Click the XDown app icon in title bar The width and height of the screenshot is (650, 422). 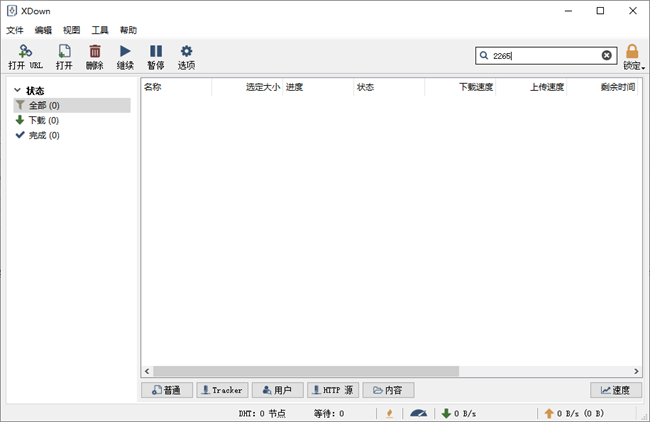(12, 11)
